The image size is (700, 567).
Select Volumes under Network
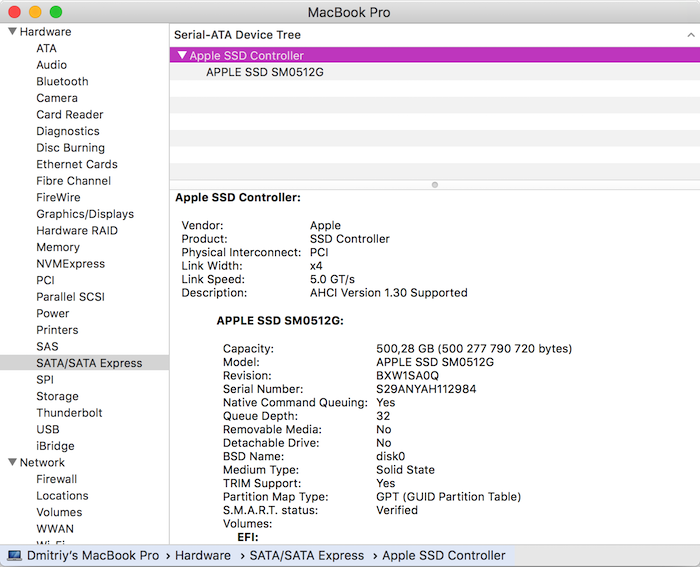point(59,512)
